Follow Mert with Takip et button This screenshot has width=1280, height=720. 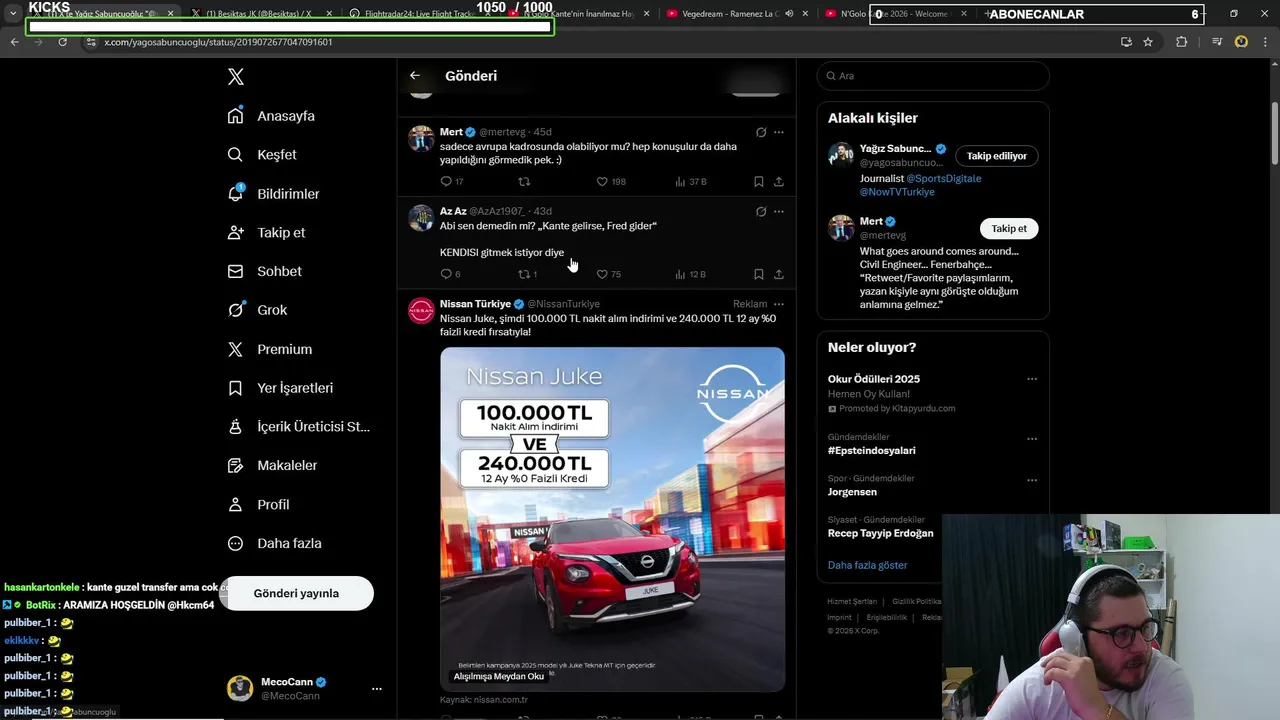(x=1009, y=229)
